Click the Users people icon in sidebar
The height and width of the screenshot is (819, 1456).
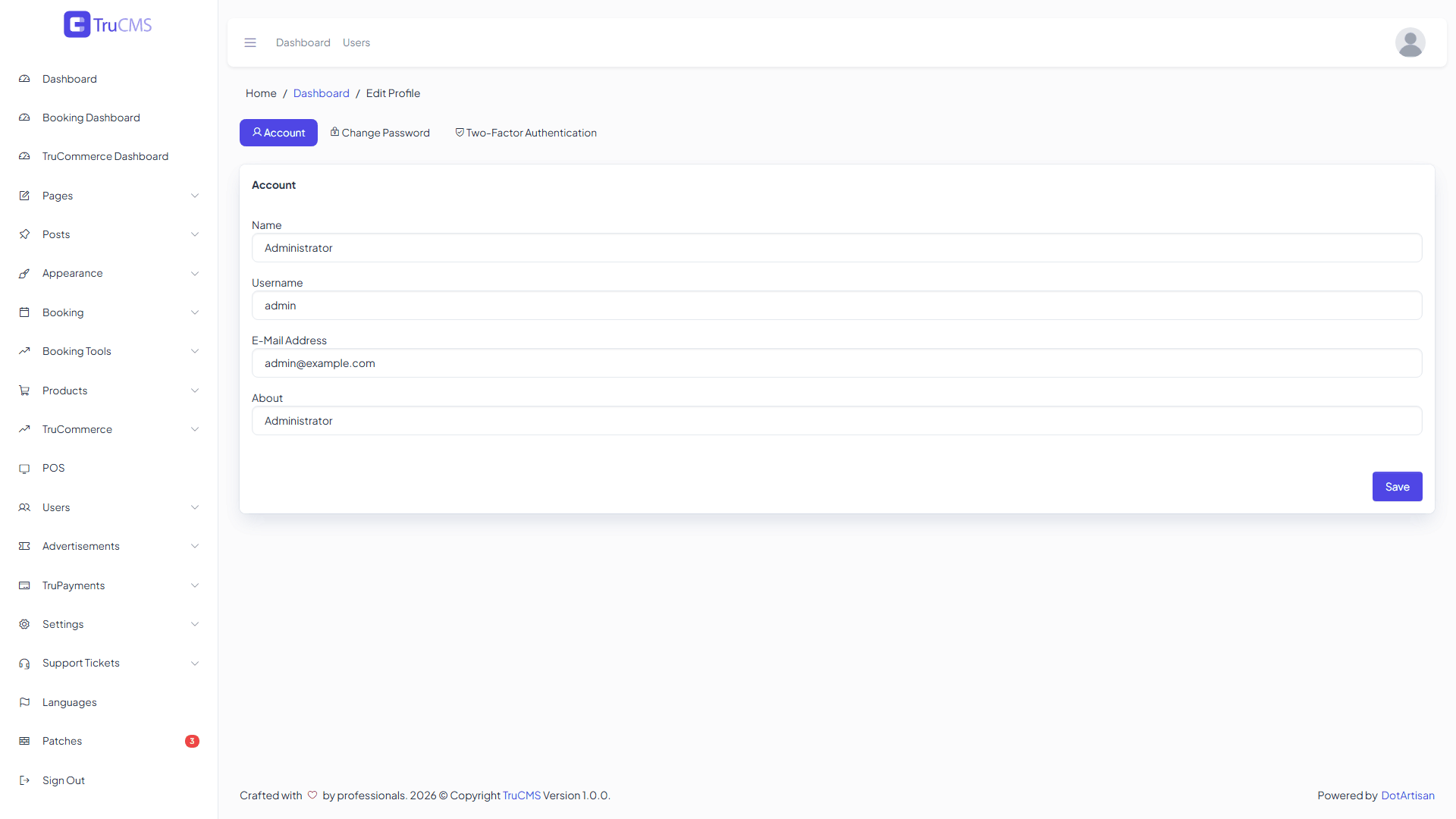(x=24, y=507)
